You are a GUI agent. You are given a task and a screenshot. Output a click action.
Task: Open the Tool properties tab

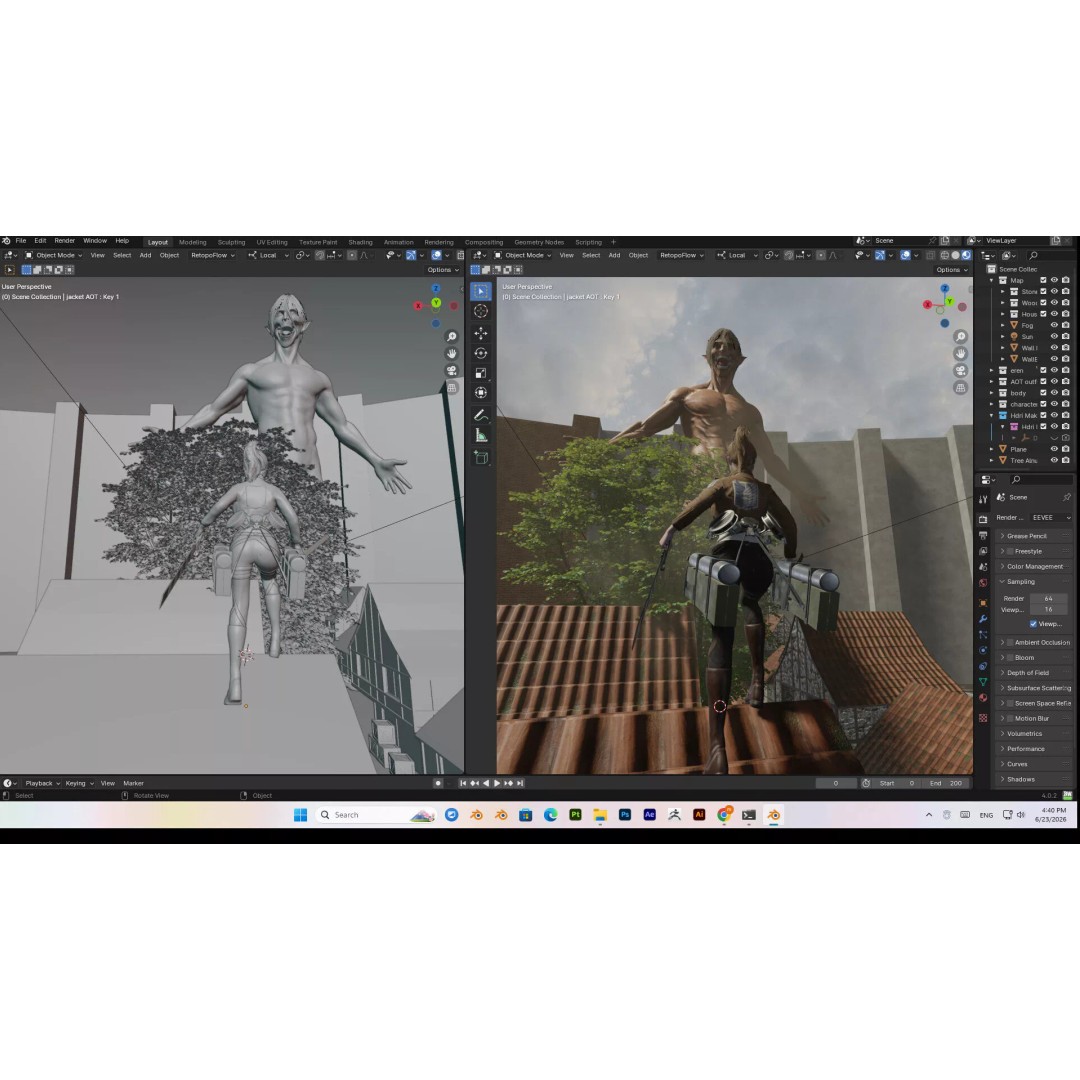[x=983, y=499]
